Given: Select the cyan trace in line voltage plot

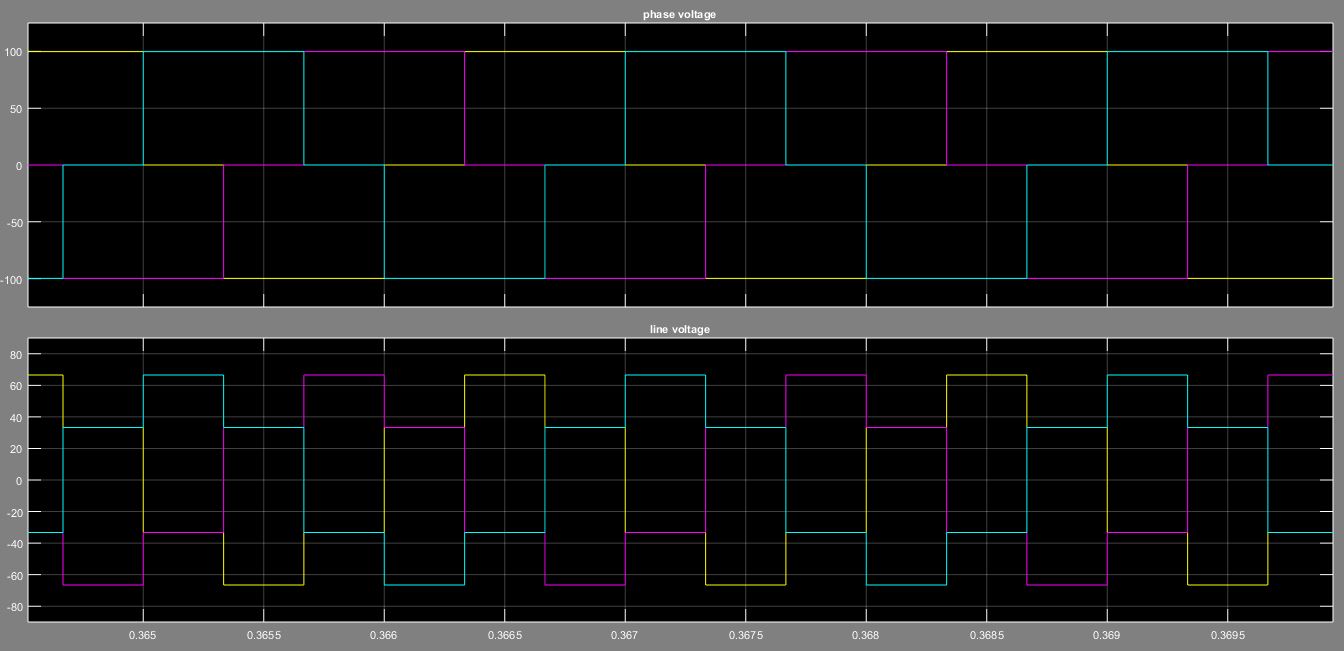Looking at the screenshot, I should (x=180, y=376).
